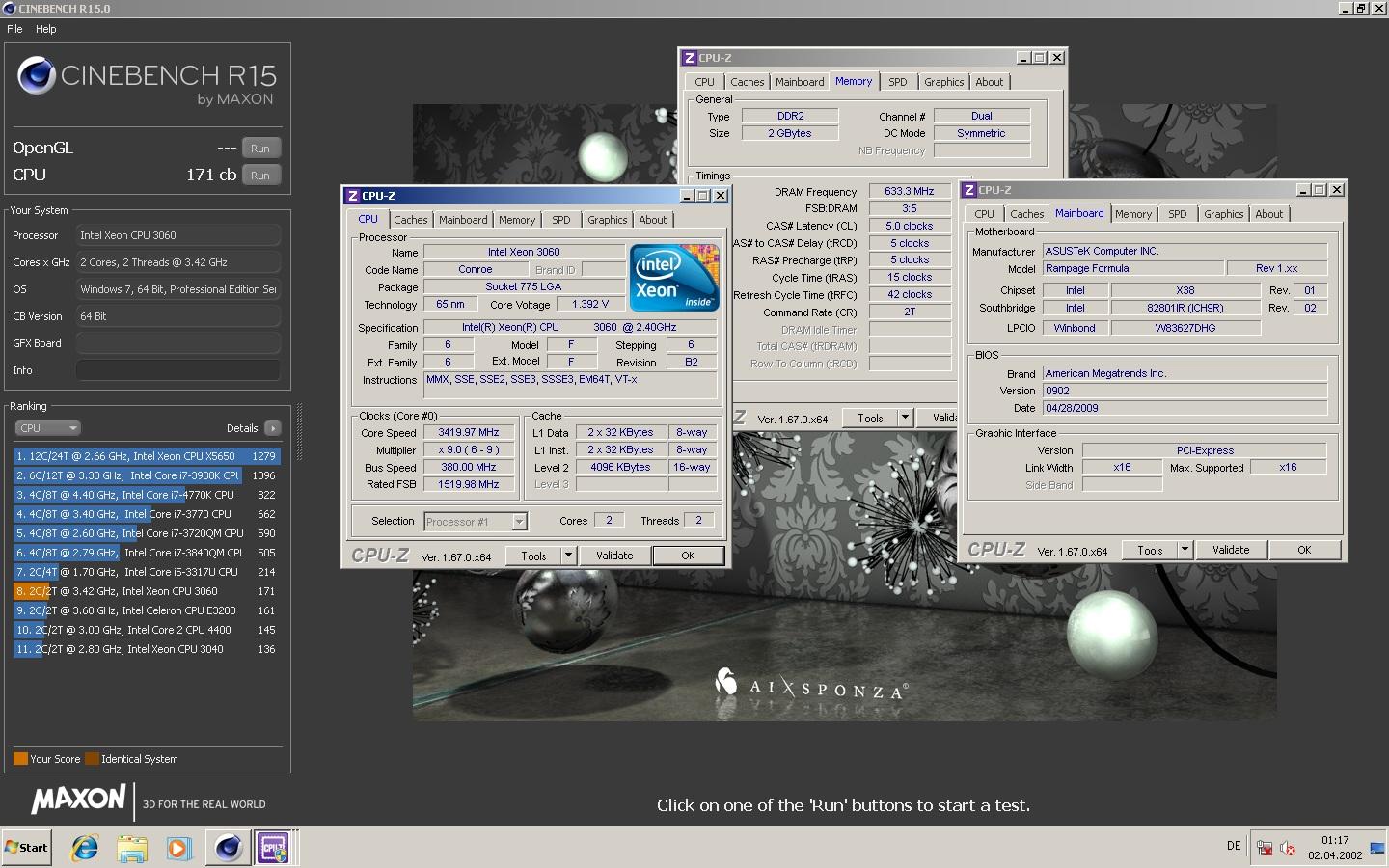
Task: Select ranking entry Core 2 CPU 4400
Action: (x=147, y=630)
